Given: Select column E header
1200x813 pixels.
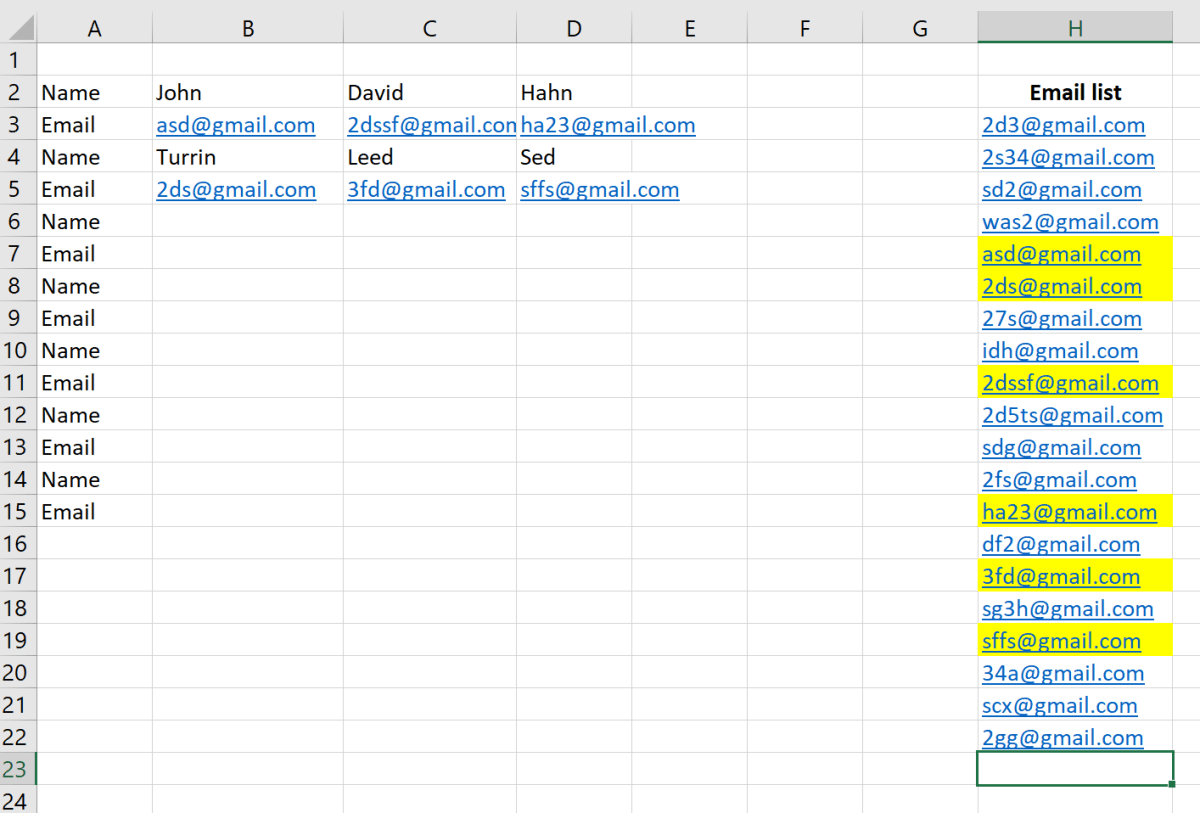Looking at the screenshot, I should pos(689,28).
